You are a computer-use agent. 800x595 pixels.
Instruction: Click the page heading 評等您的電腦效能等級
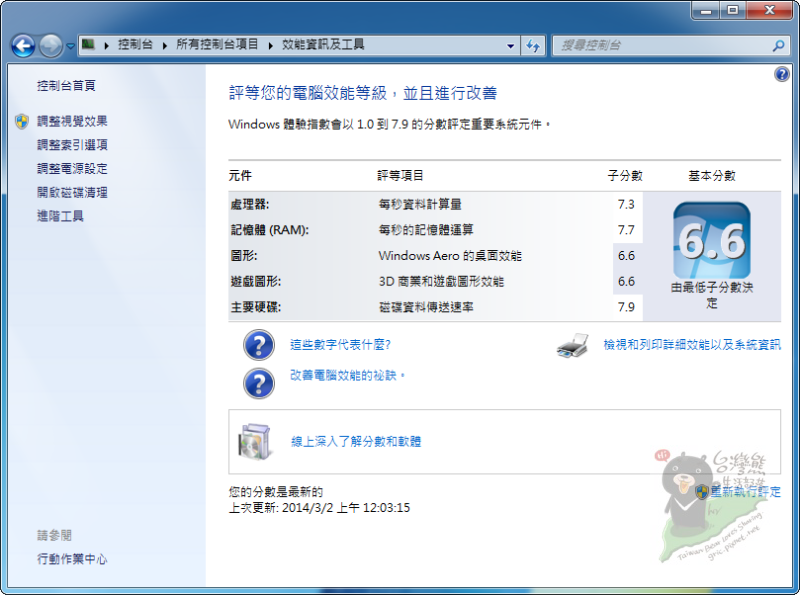tap(363, 93)
